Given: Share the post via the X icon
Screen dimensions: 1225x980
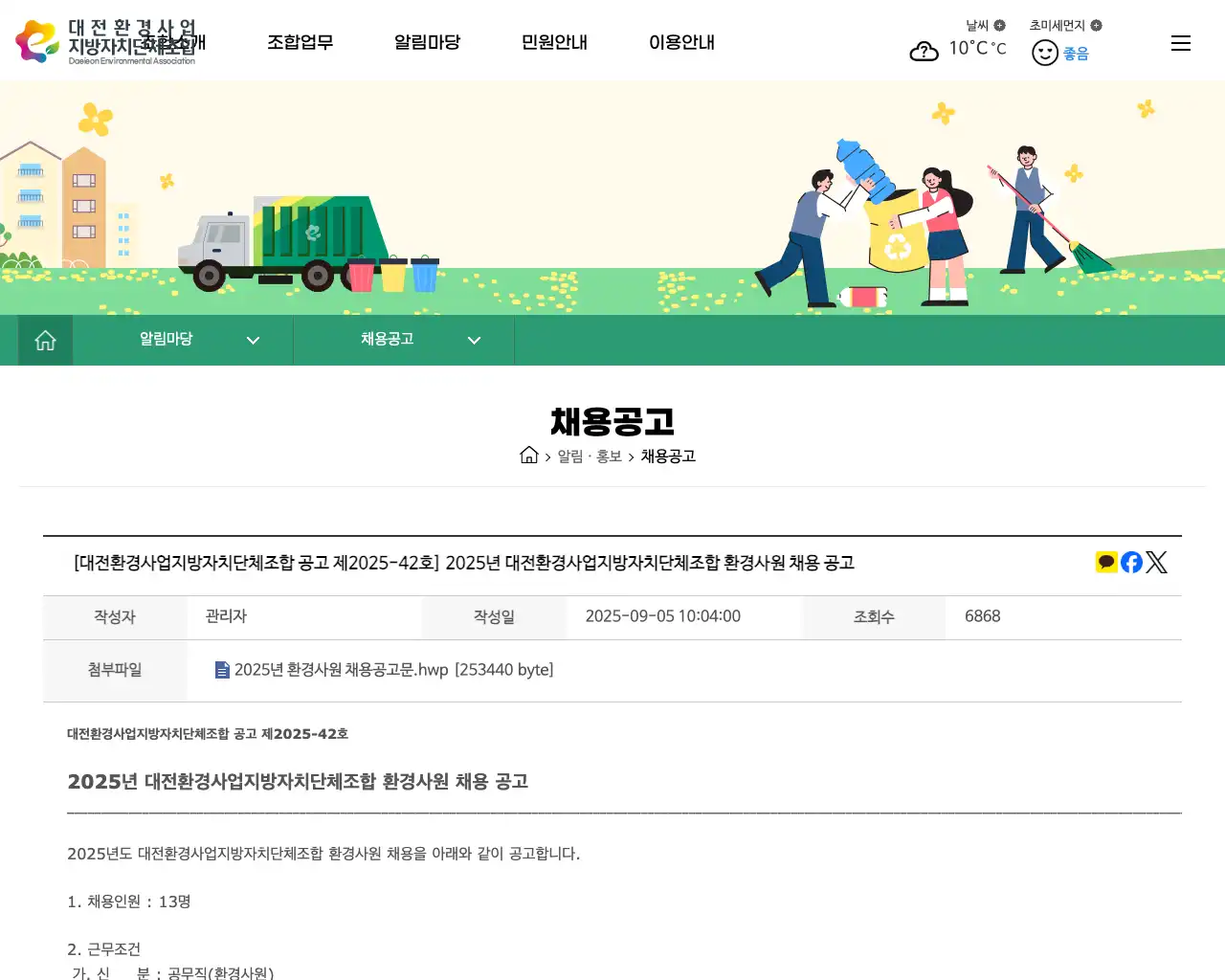Looking at the screenshot, I should click(1156, 562).
